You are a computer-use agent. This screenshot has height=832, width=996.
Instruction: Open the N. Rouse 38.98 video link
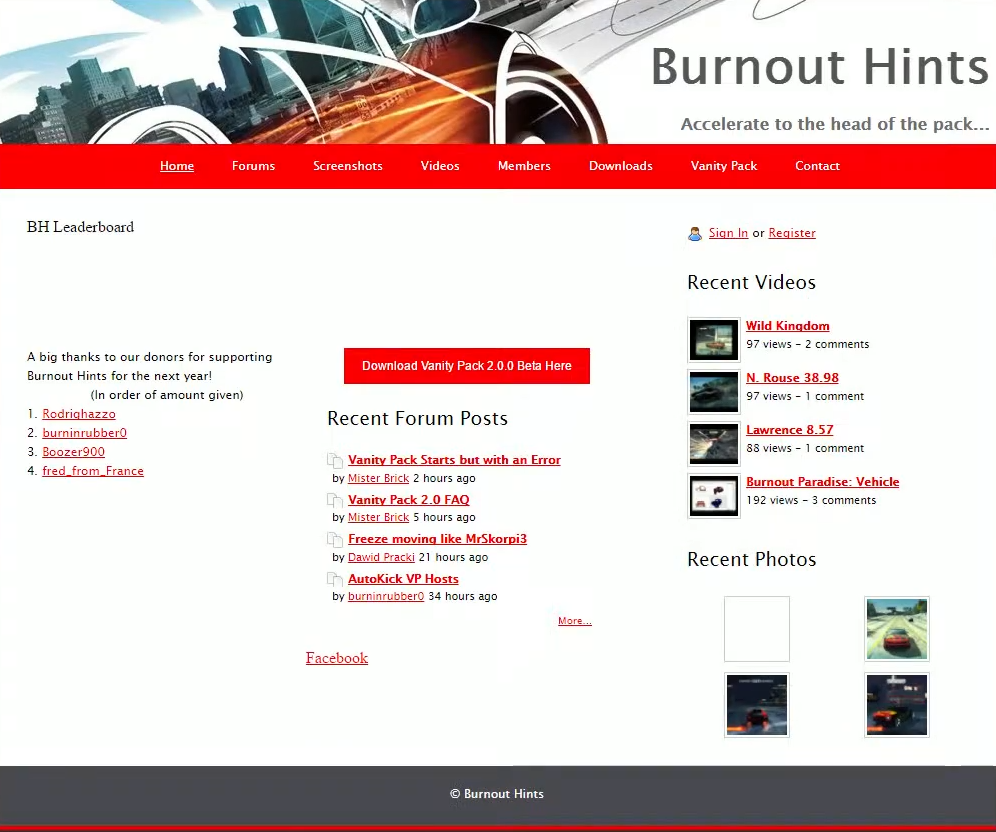792,378
